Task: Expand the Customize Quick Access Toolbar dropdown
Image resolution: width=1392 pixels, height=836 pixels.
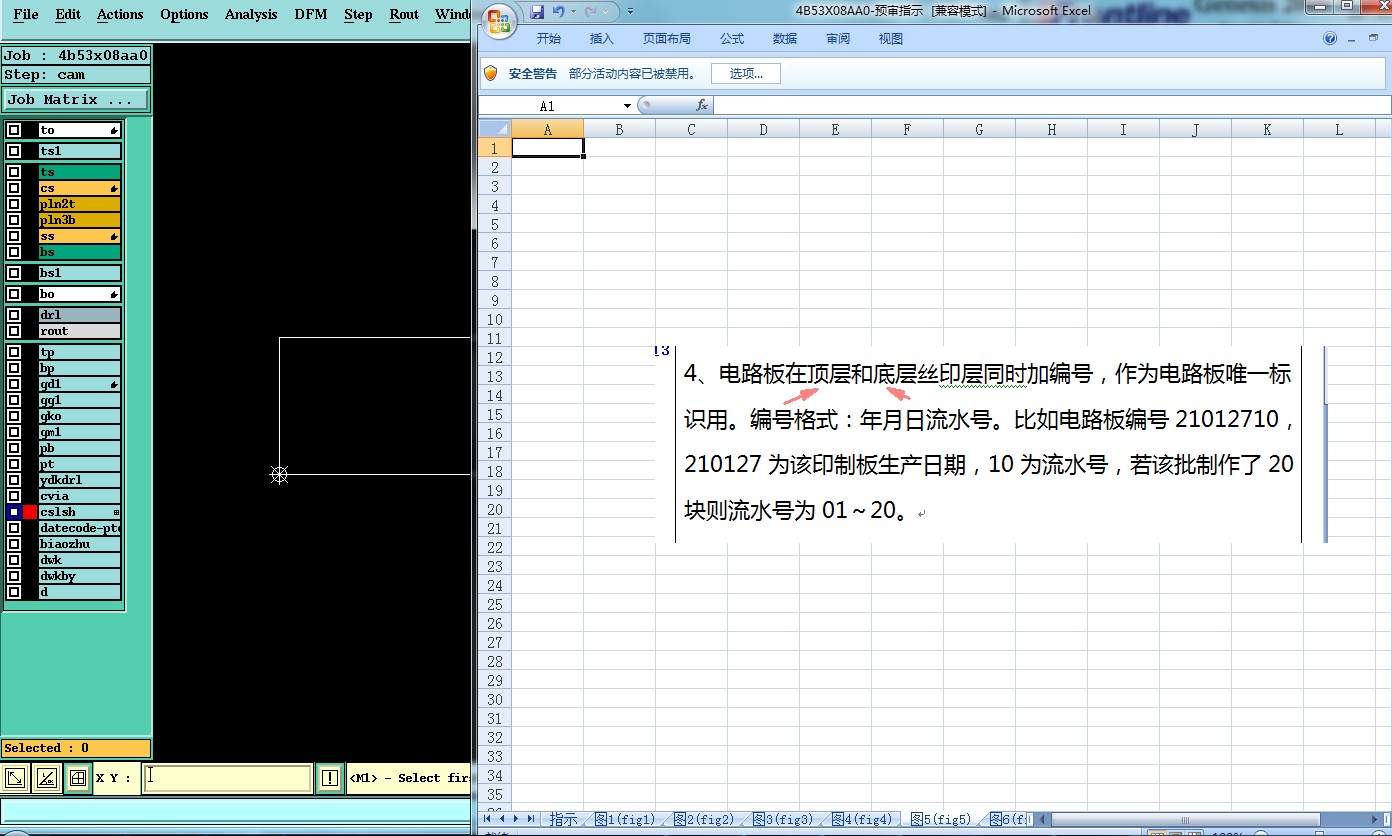Action: [631, 12]
